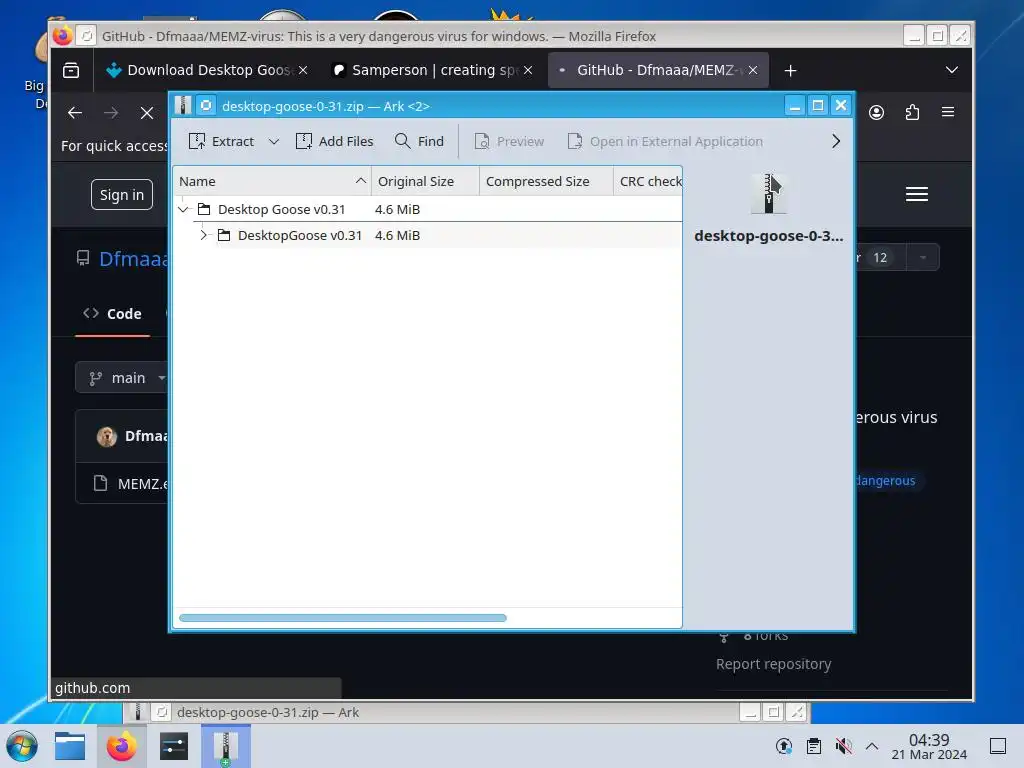Click show desktop button in taskbar
The image size is (1024, 768).
click(x=998, y=746)
